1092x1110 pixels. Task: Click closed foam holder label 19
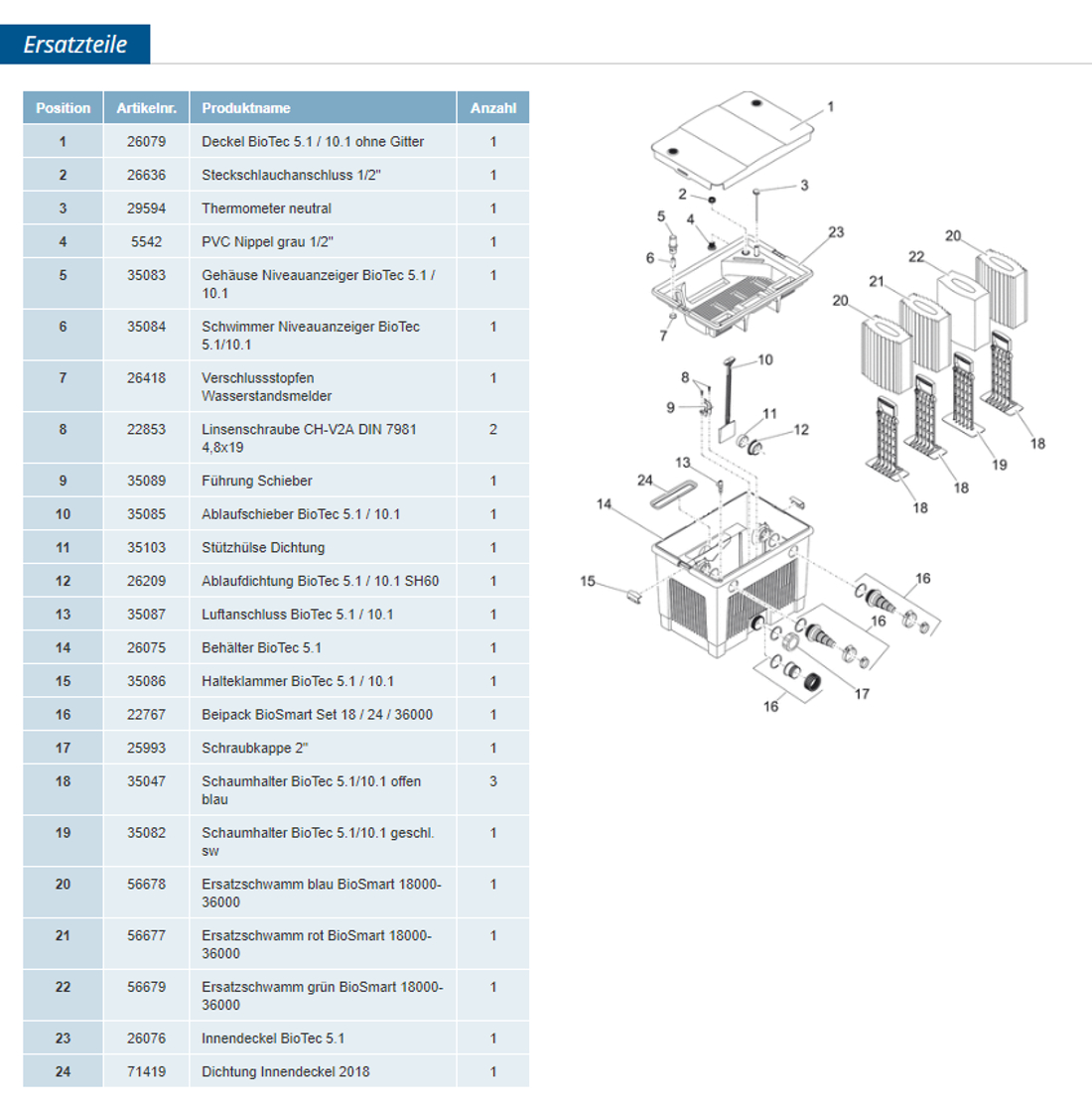coord(999,465)
